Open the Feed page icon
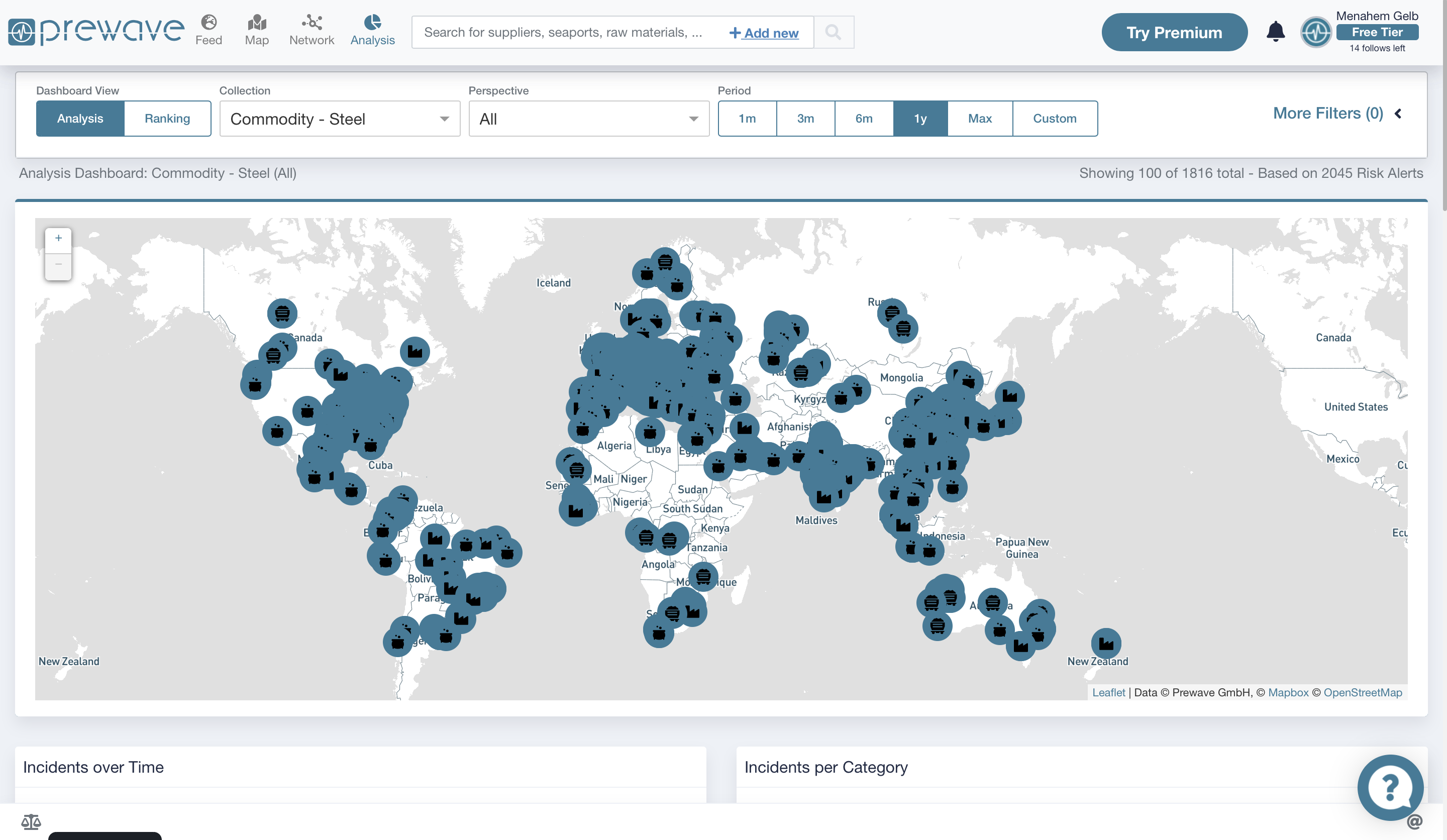1447x840 pixels. point(209,30)
